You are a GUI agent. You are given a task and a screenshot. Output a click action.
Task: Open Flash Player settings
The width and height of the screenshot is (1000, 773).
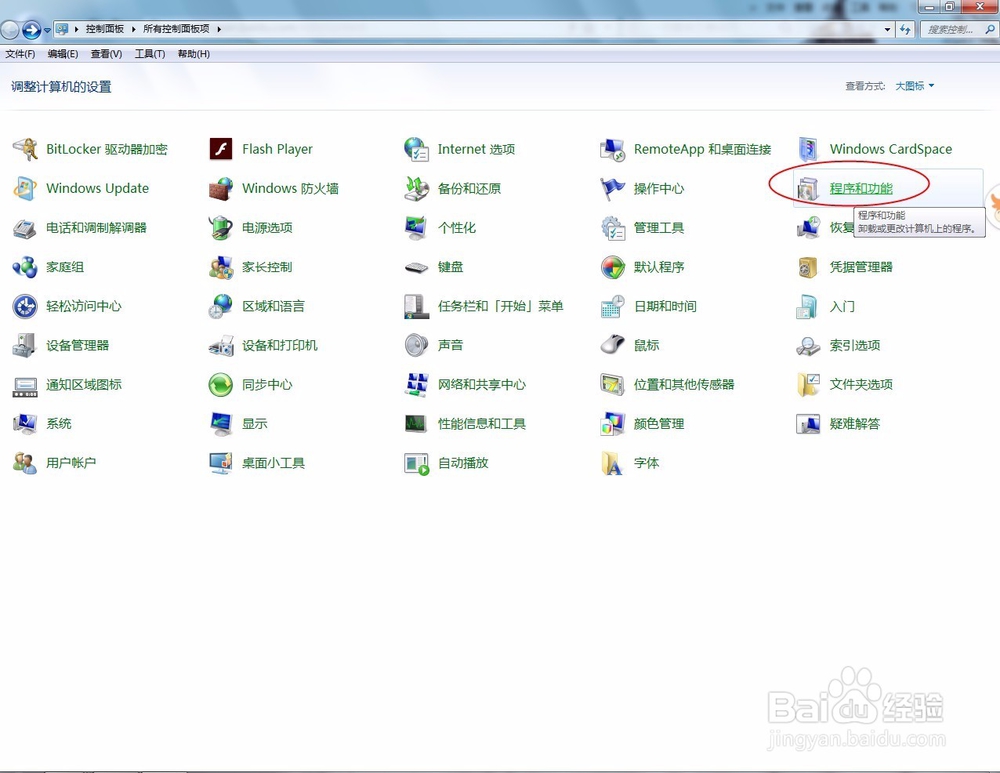pyautogui.click(x=277, y=148)
